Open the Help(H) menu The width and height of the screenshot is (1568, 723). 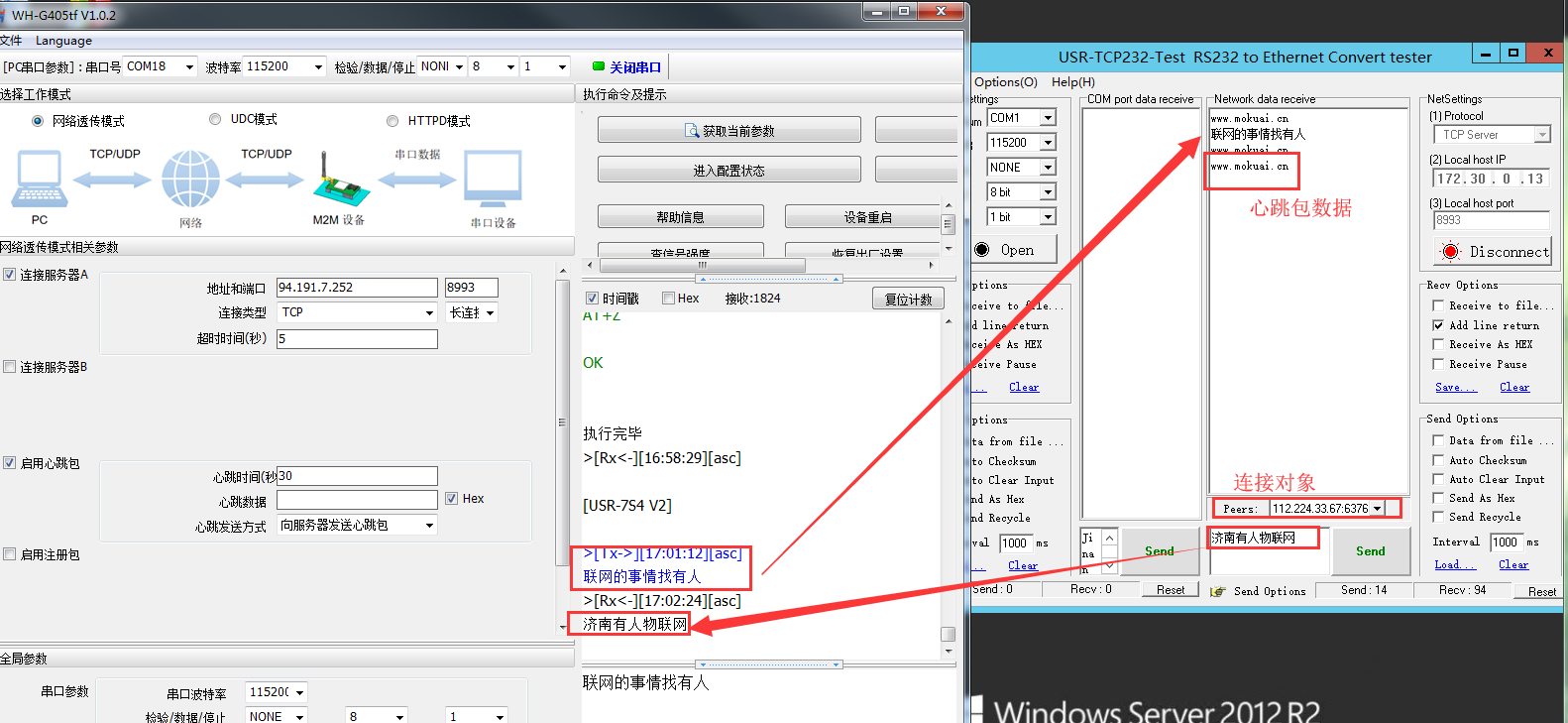(1072, 82)
